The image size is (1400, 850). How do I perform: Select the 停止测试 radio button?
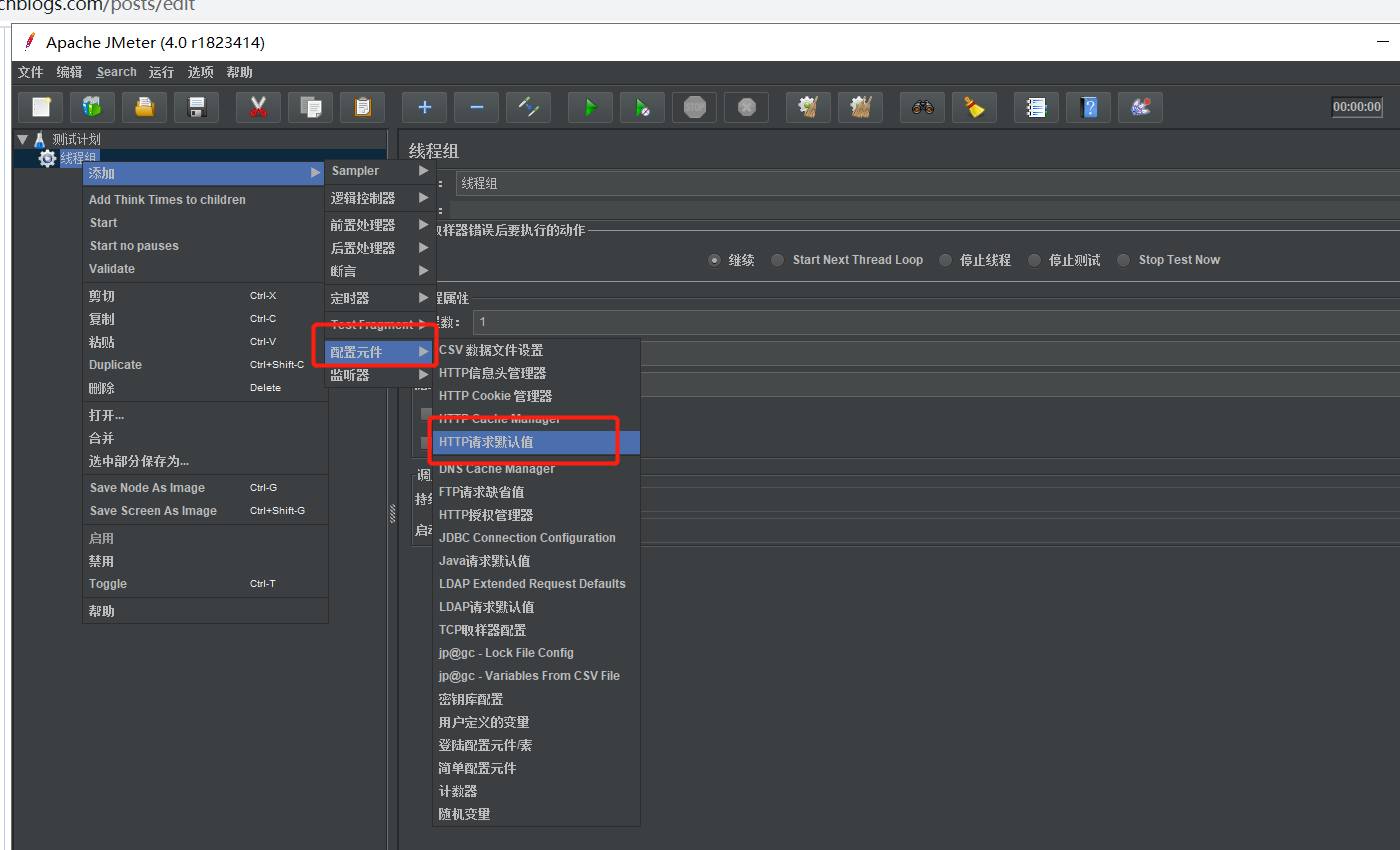1034,260
